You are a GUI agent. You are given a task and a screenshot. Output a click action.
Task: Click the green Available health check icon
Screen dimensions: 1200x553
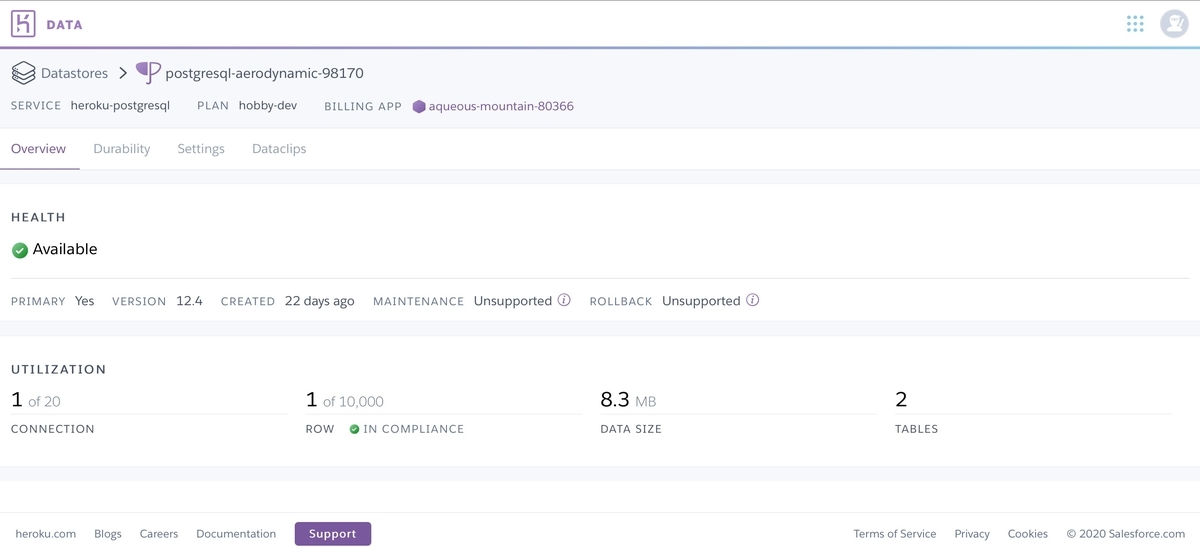click(x=20, y=250)
